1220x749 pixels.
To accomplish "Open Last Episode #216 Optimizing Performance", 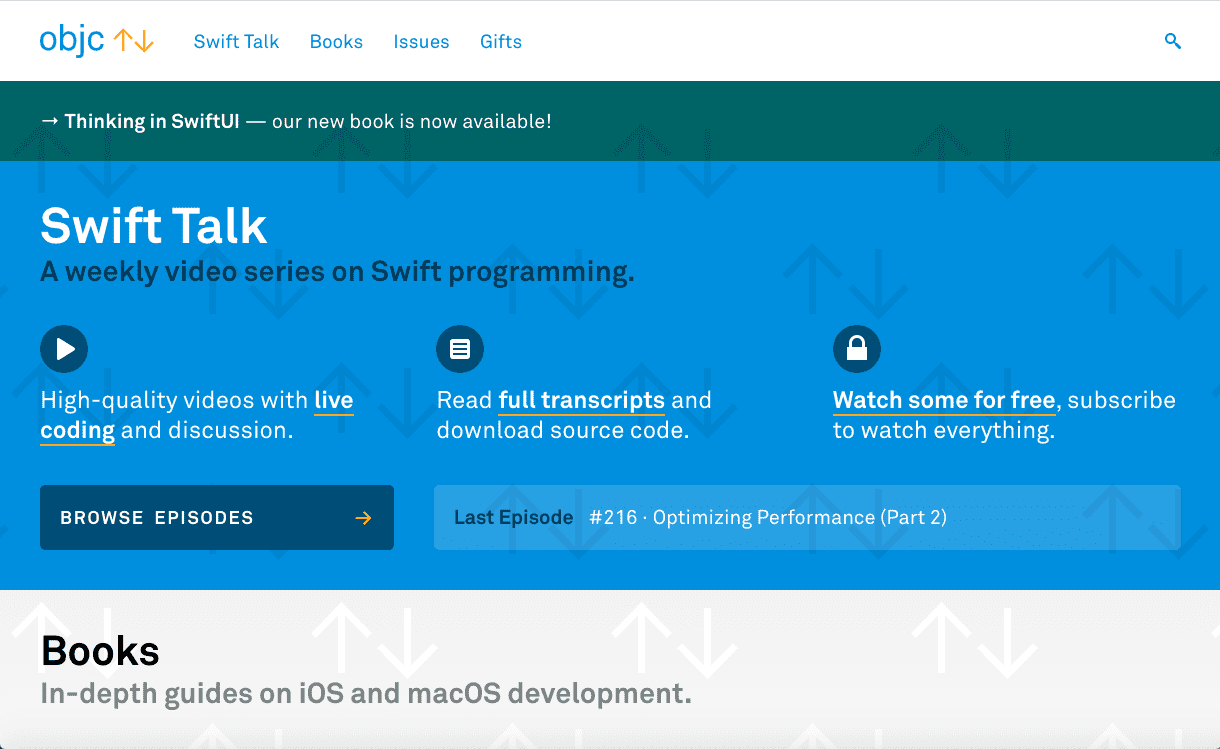I will click(x=807, y=518).
